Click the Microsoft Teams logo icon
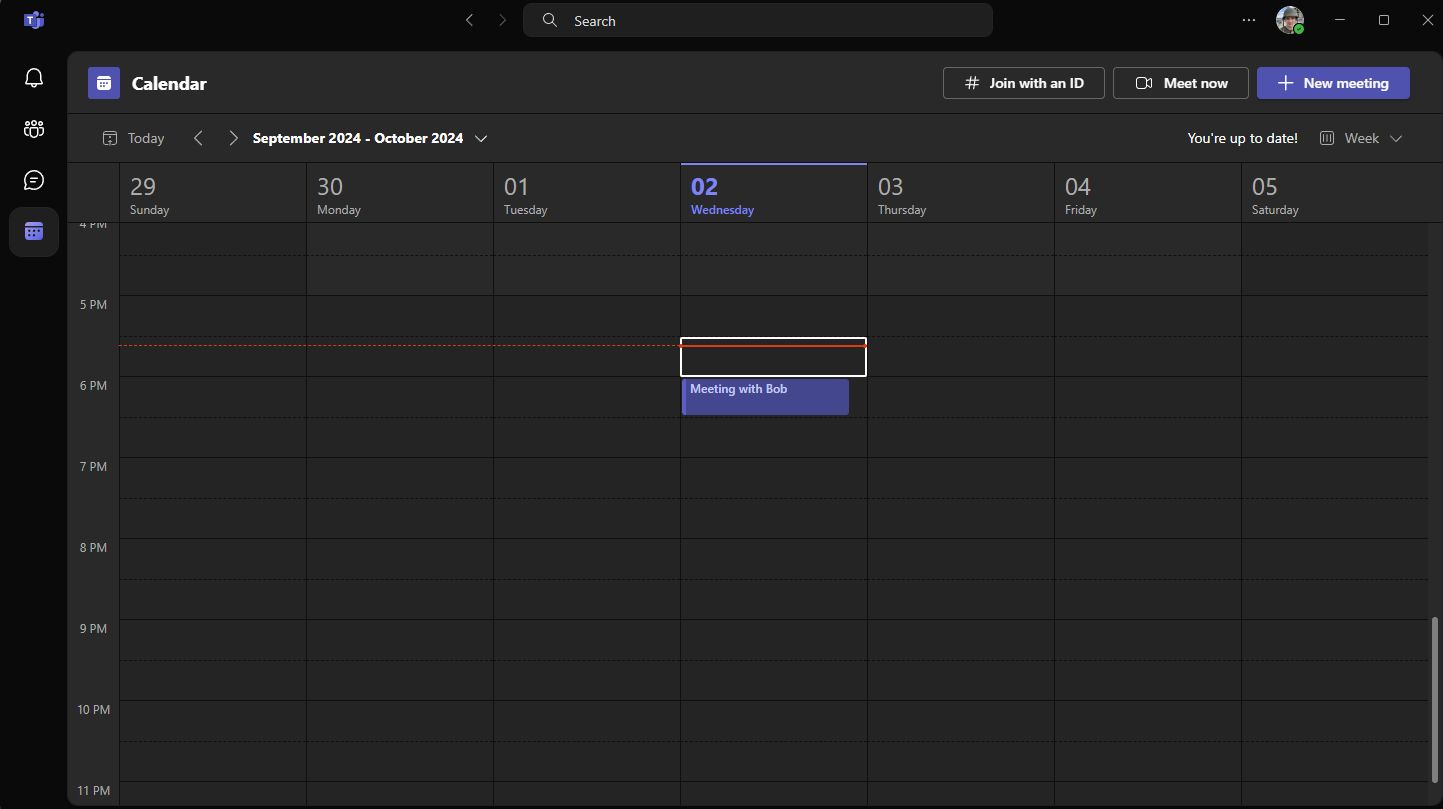The width and height of the screenshot is (1443, 809). pos(34,20)
